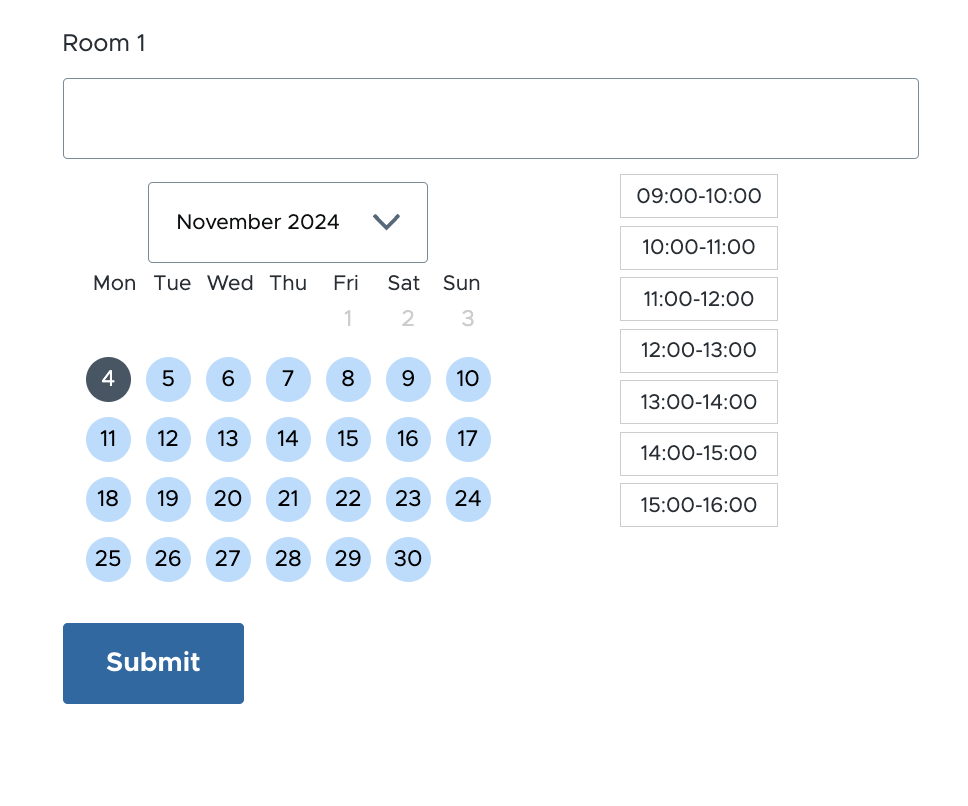Select November 4 on the calendar

(x=108, y=379)
